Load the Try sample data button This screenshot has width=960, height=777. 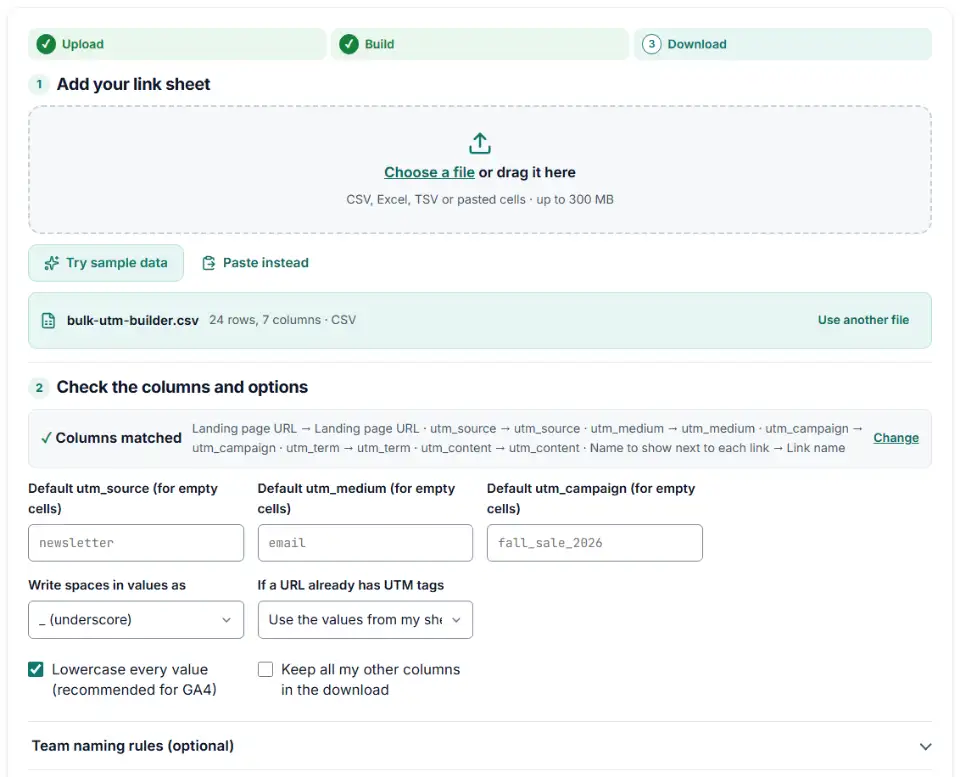pyautogui.click(x=106, y=263)
